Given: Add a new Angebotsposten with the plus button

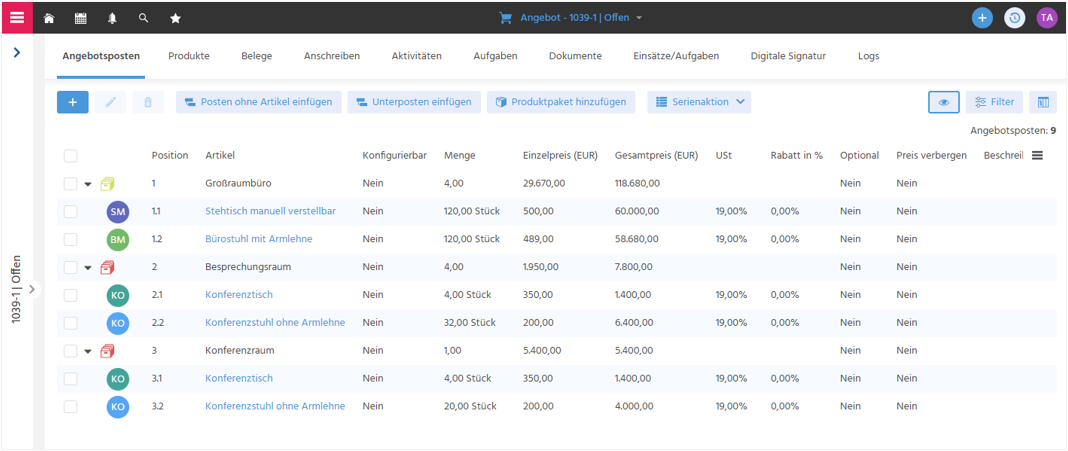Looking at the screenshot, I should (73, 102).
